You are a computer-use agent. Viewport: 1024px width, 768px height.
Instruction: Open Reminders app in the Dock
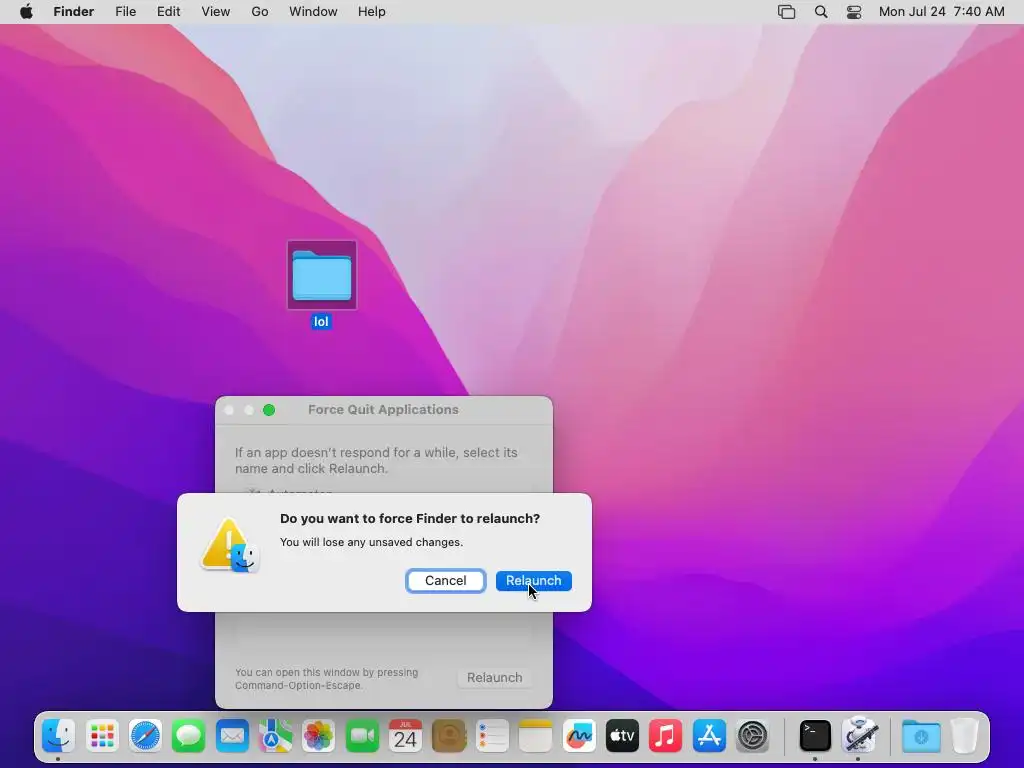[492, 735]
